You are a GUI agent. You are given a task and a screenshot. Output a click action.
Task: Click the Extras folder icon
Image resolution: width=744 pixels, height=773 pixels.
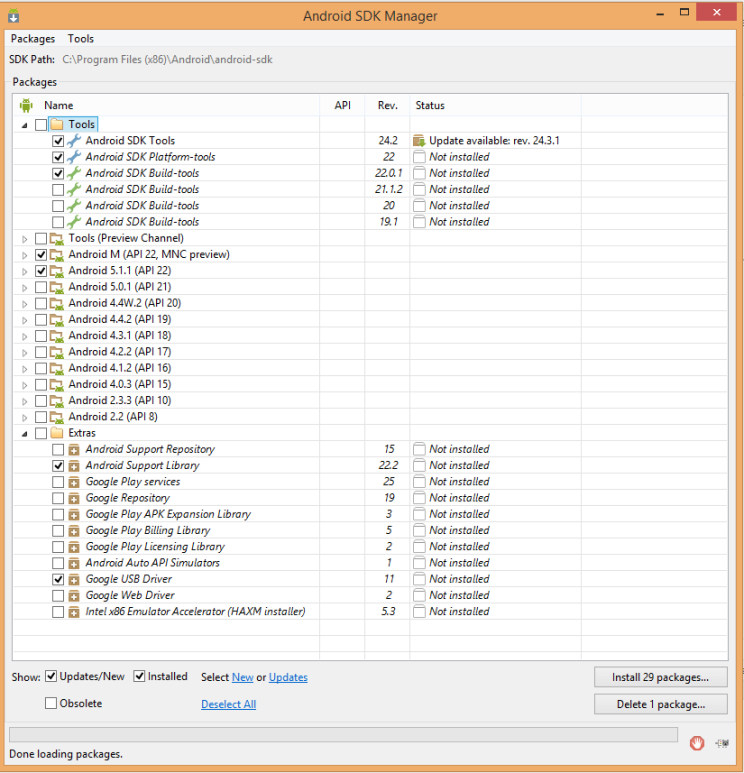(x=57, y=433)
